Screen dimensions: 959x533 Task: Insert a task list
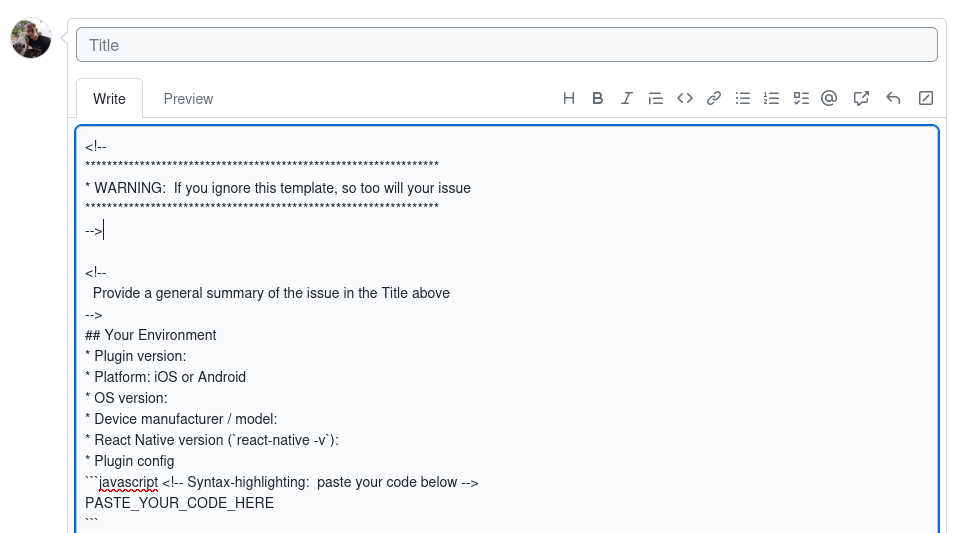click(x=801, y=99)
